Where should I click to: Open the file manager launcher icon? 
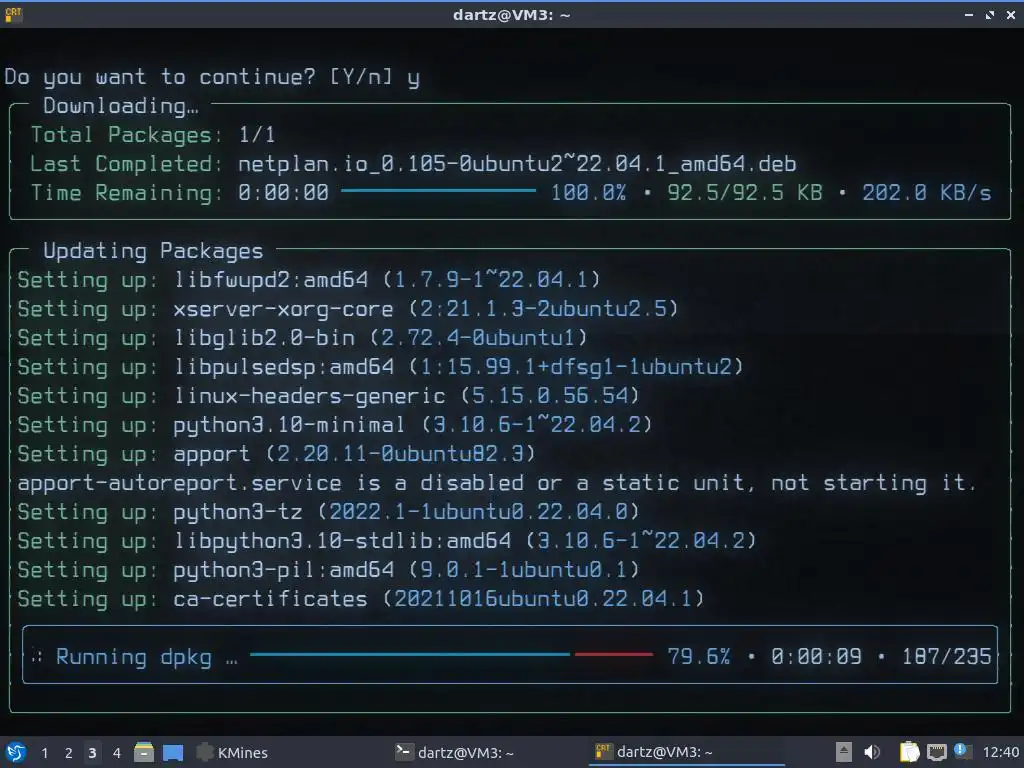144,752
